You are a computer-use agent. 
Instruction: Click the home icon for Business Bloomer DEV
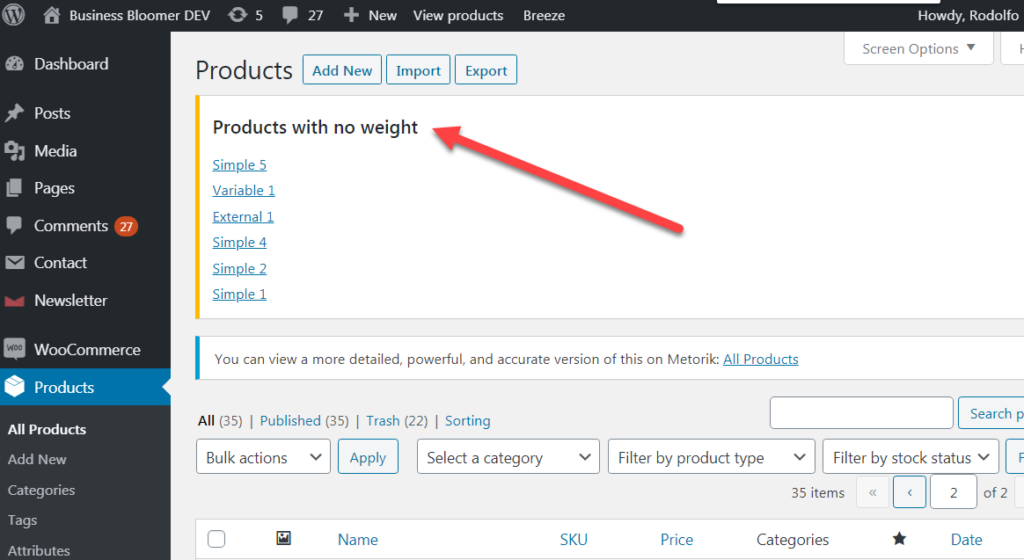pos(52,15)
